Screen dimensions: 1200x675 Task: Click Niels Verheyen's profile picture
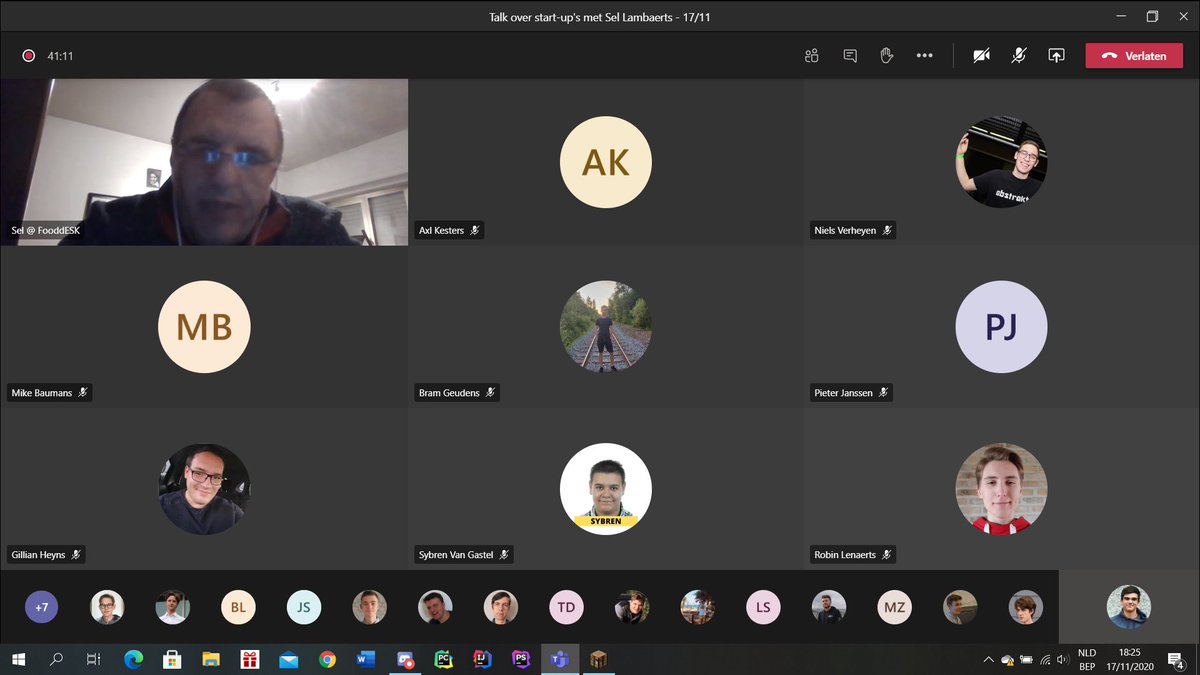pos(1001,162)
